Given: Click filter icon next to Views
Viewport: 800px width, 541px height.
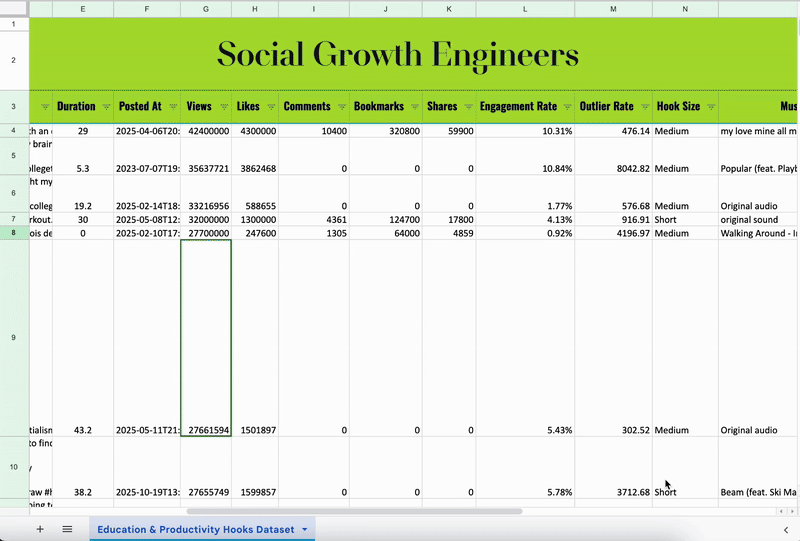Looking at the screenshot, I should pyautogui.click(x=222, y=107).
